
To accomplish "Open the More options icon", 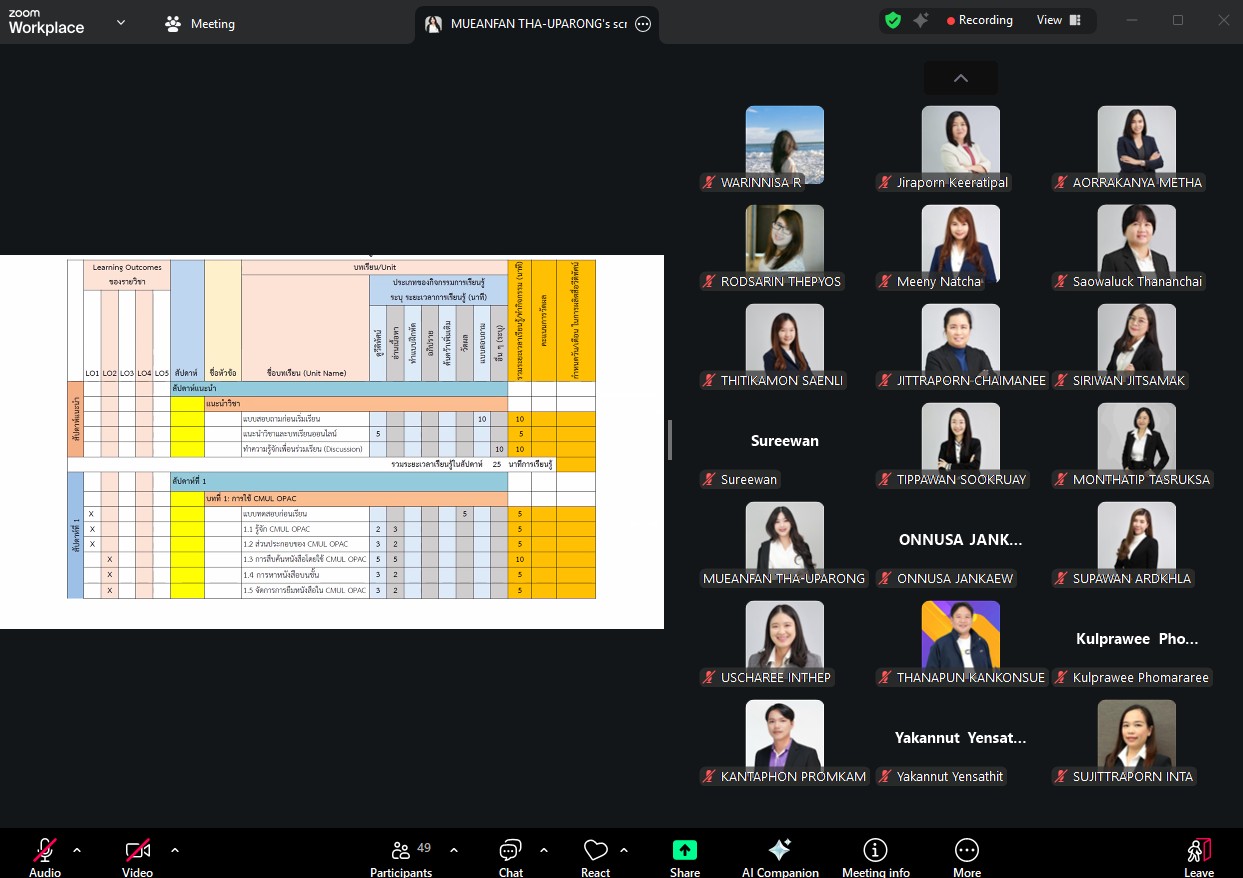I will coord(966,851).
